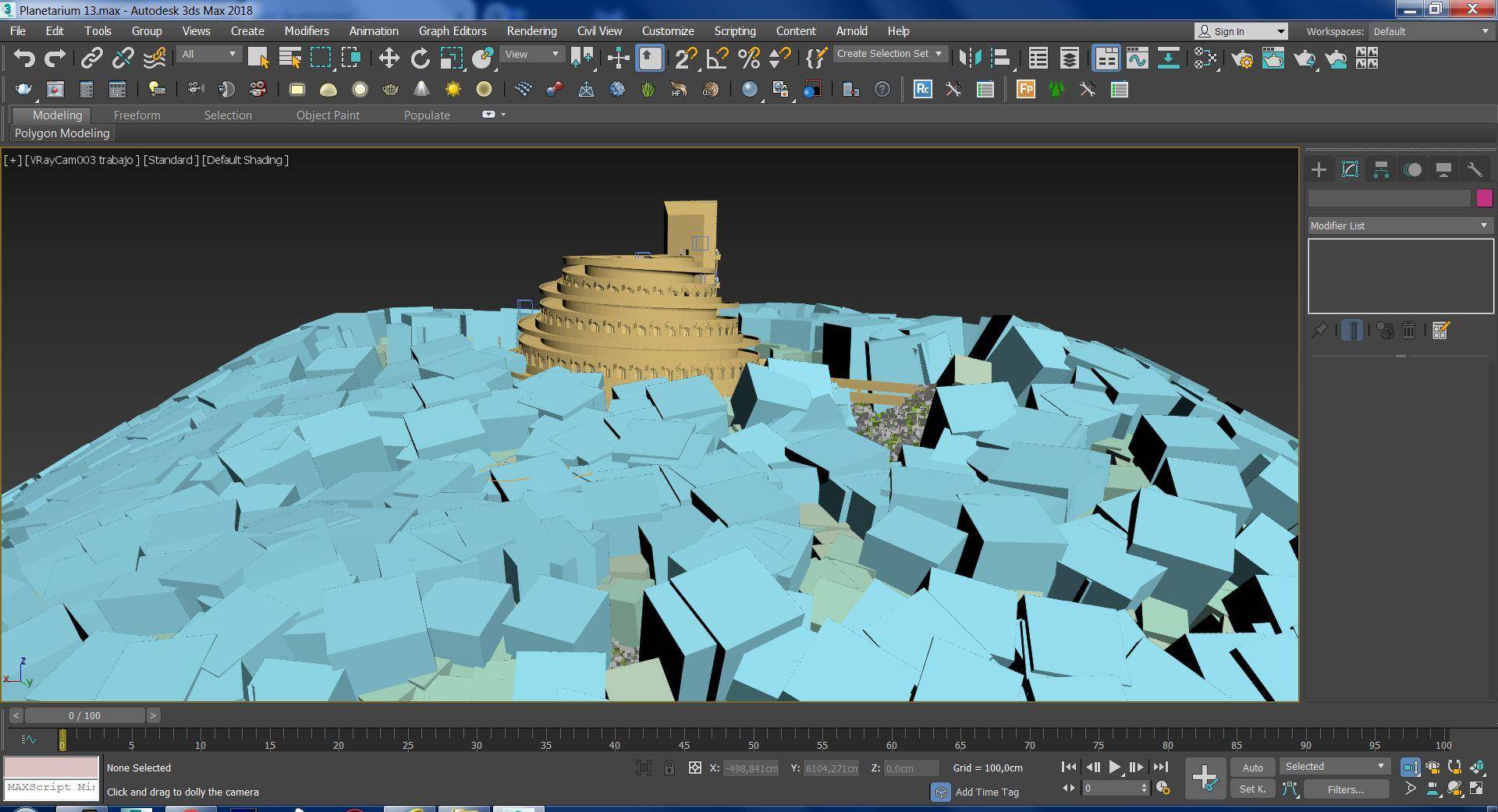Click the Link objects tool
The width and height of the screenshot is (1498, 812).
(x=92, y=59)
